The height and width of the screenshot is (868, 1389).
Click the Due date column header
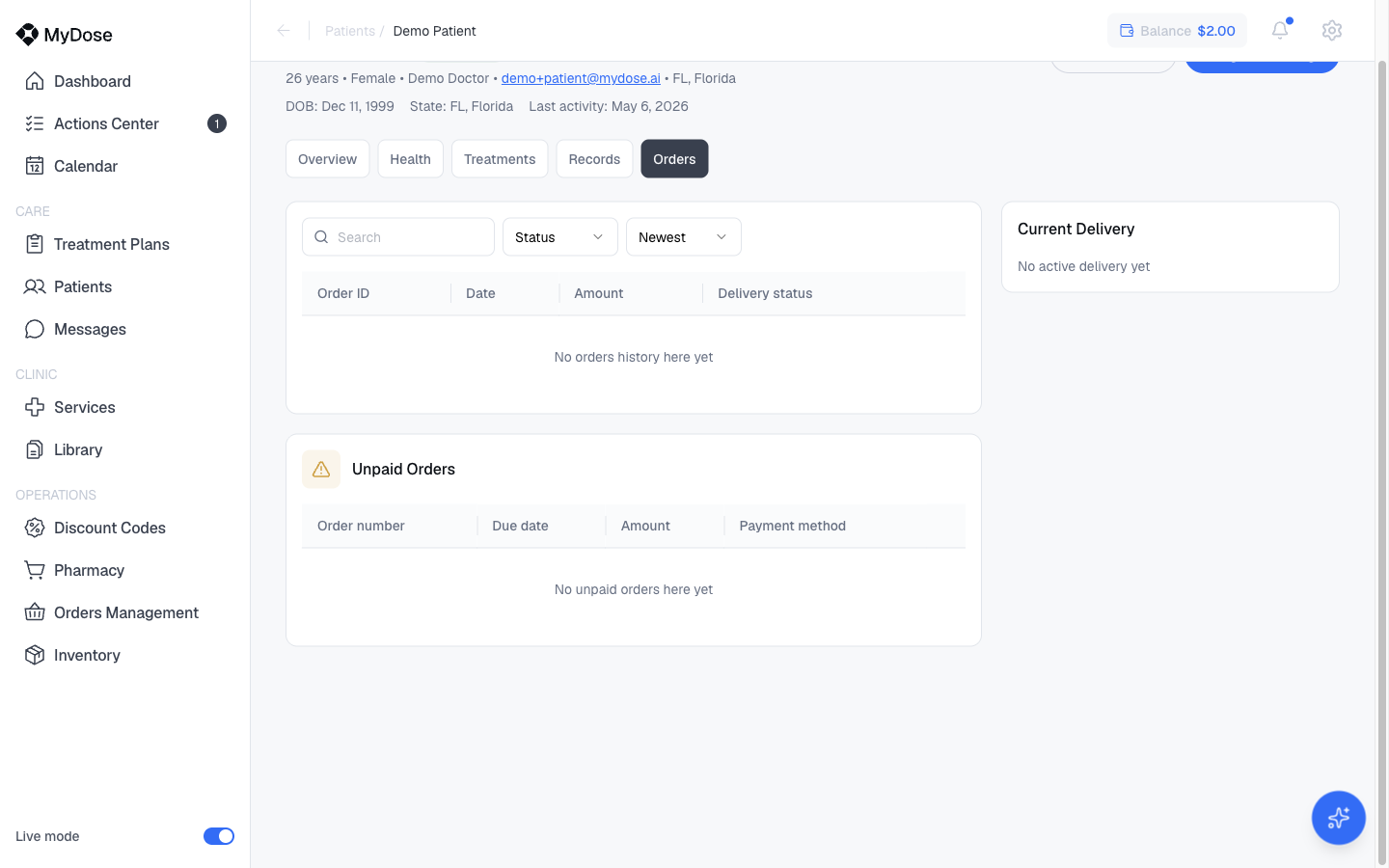[520, 526]
